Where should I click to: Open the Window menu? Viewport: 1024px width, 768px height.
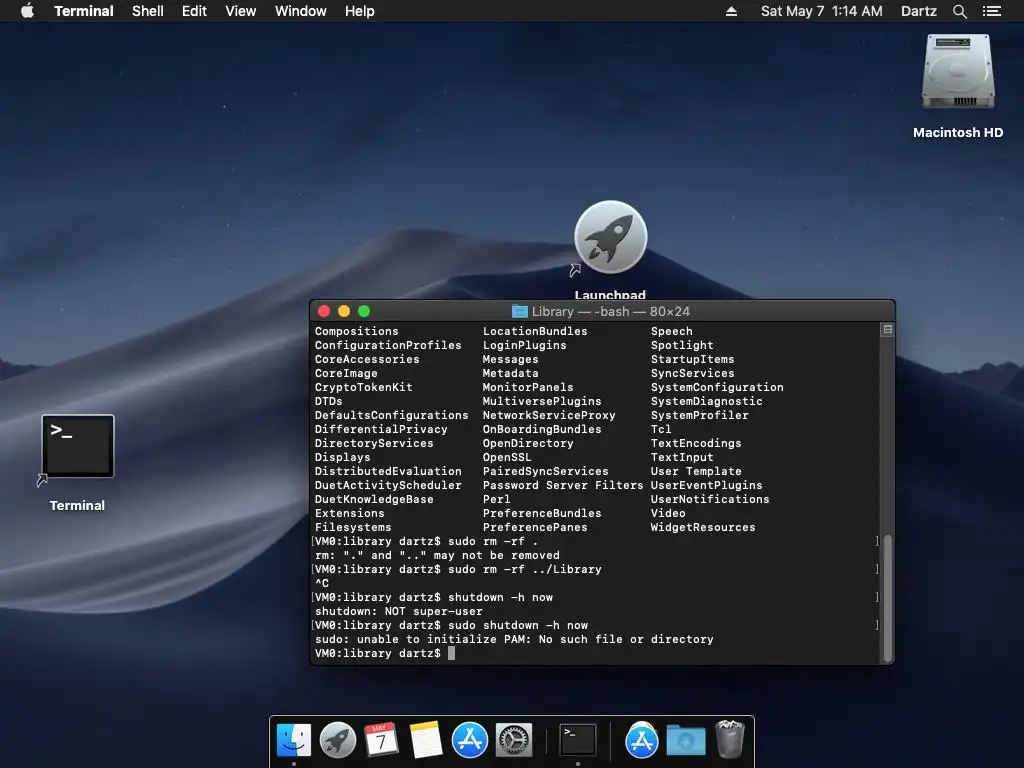pyautogui.click(x=300, y=11)
